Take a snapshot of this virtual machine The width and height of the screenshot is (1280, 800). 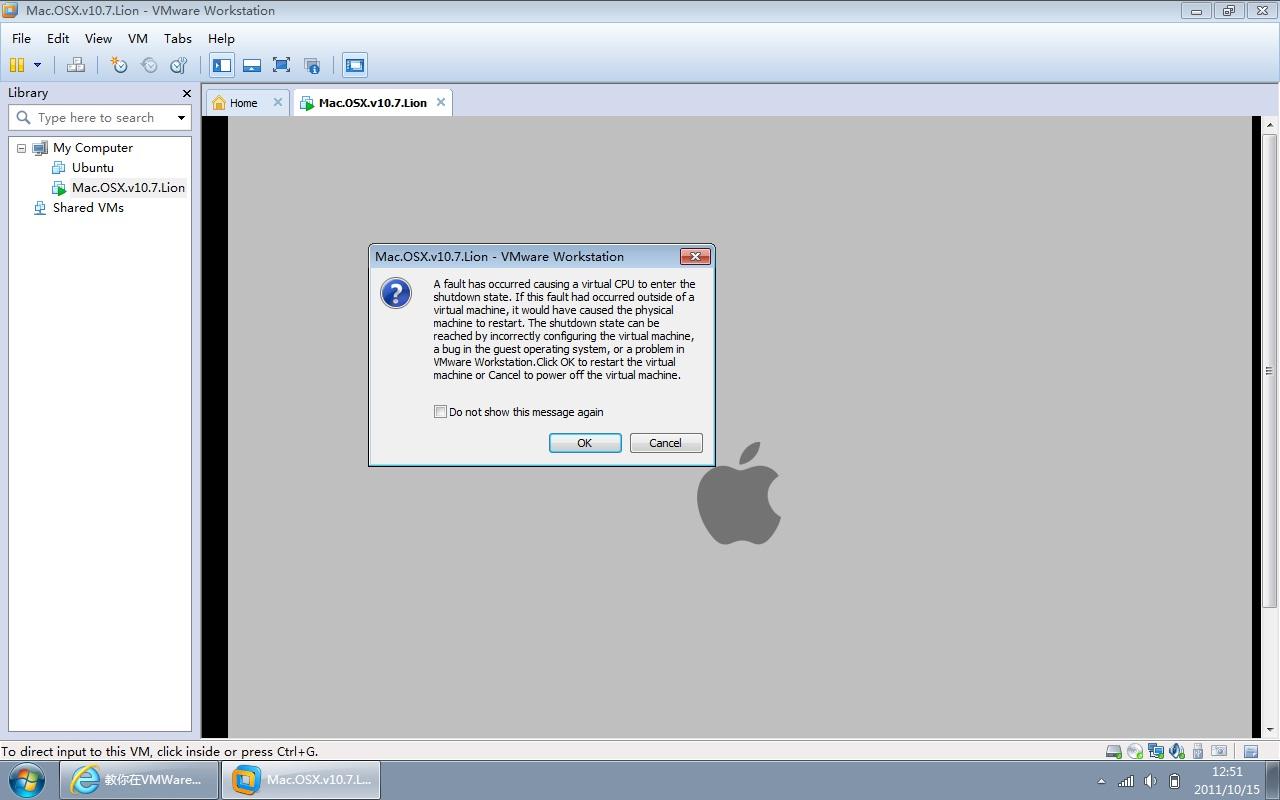(119, 65)
